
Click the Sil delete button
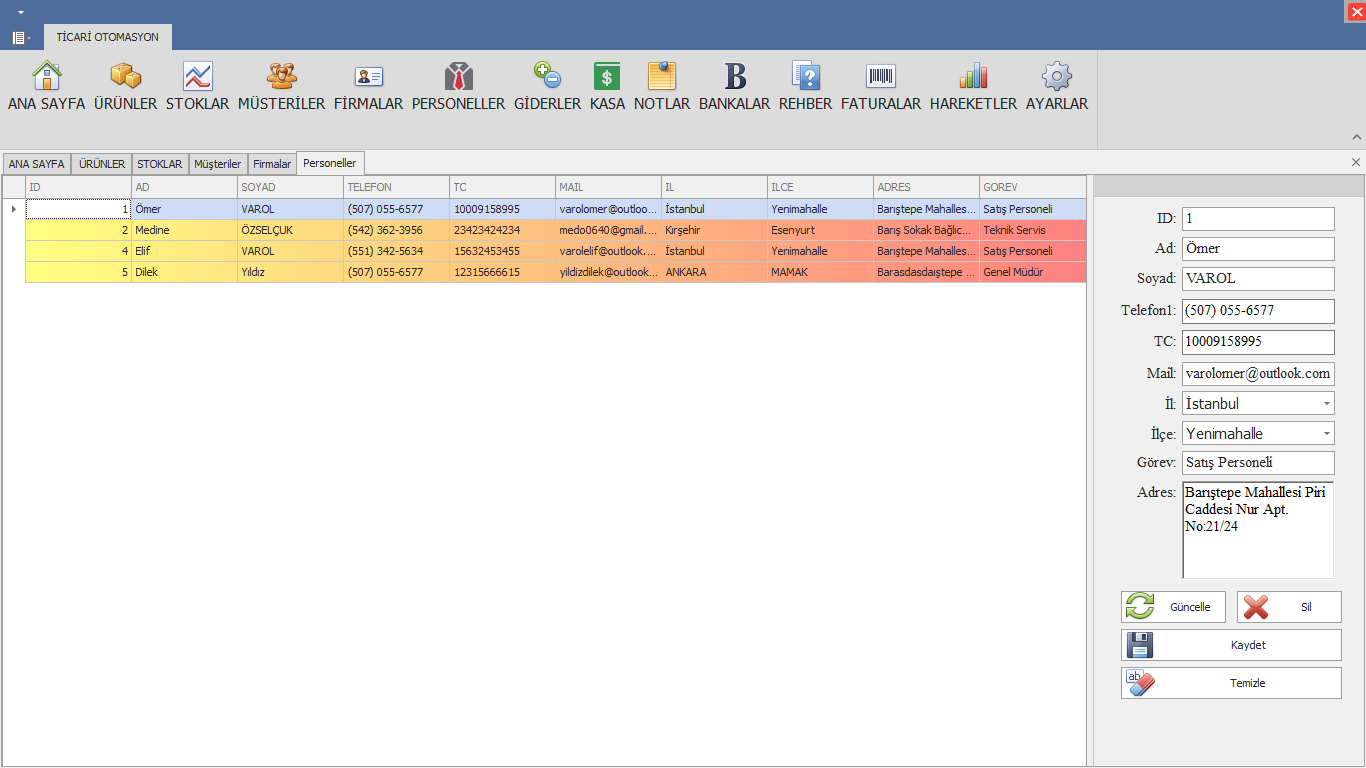tap(1289, 607)
